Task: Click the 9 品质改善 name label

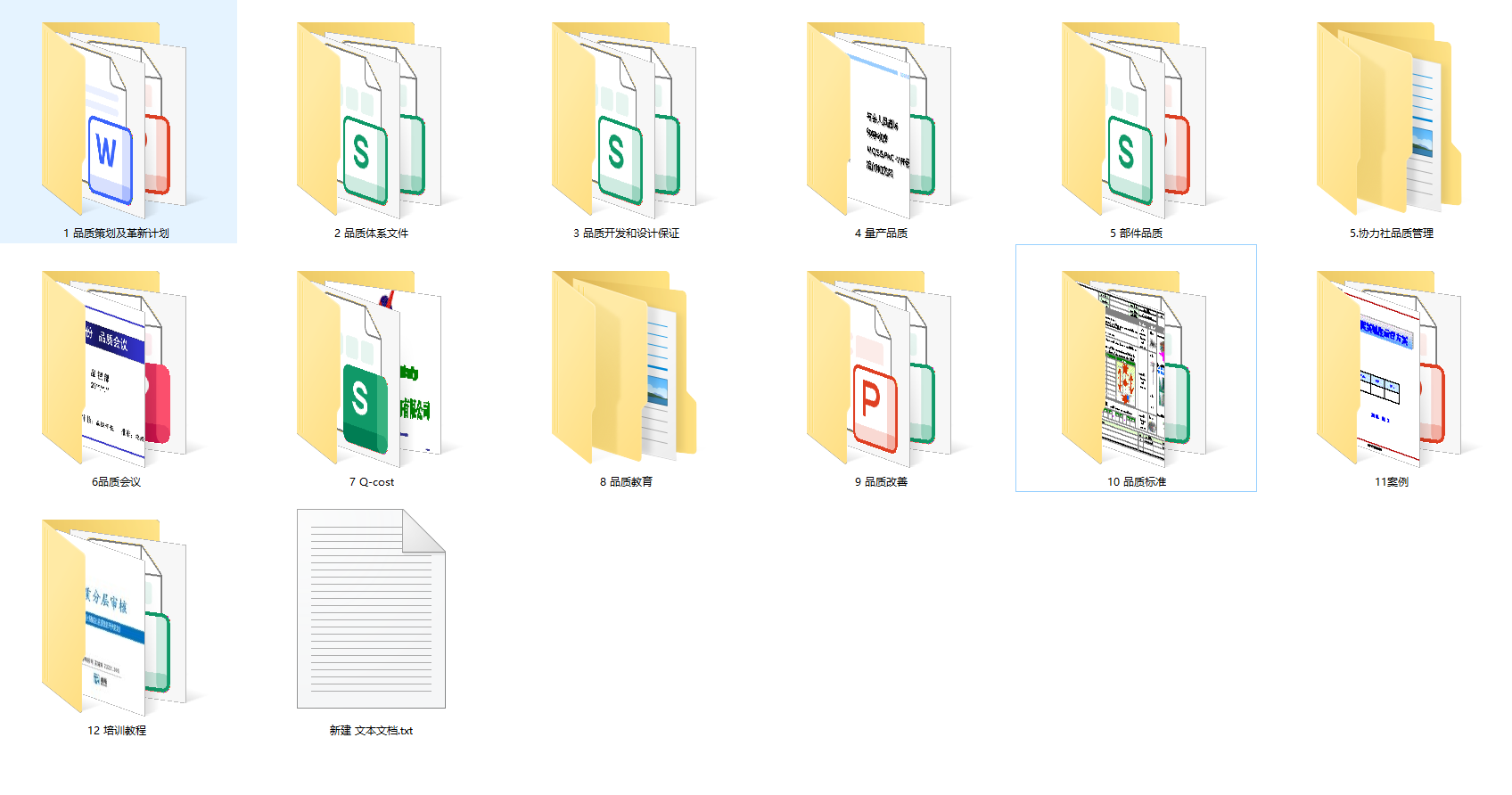Action: point(881,482)
